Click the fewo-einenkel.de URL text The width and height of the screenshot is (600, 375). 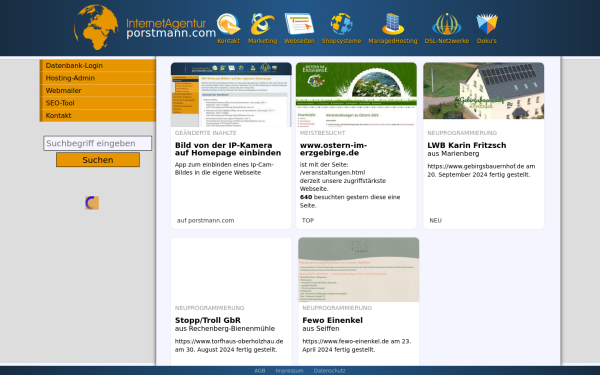(346, 341)
